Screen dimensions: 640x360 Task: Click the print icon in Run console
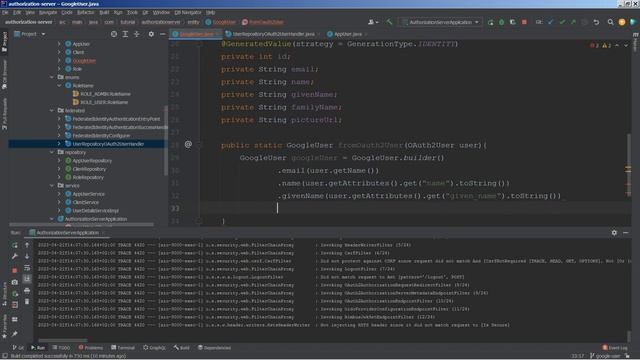coord(27,290)
